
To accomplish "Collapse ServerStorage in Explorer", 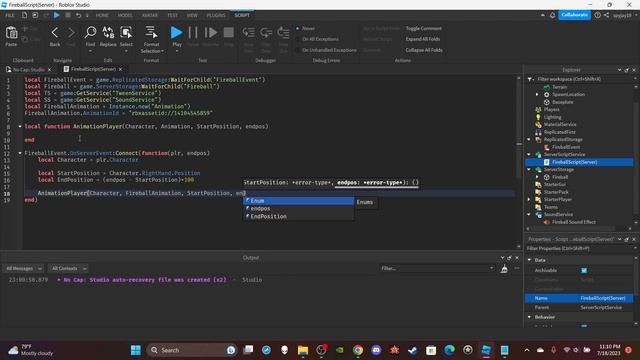I will click(x=529, y=169).
